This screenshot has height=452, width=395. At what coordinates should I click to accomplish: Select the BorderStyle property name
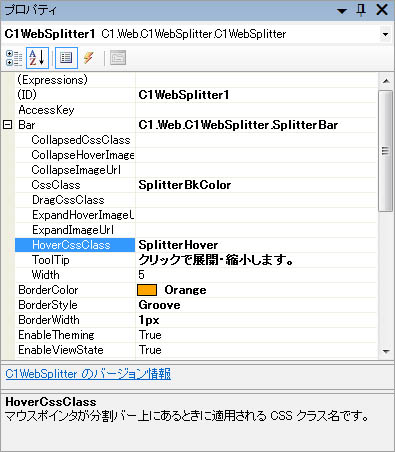(48, 305)
